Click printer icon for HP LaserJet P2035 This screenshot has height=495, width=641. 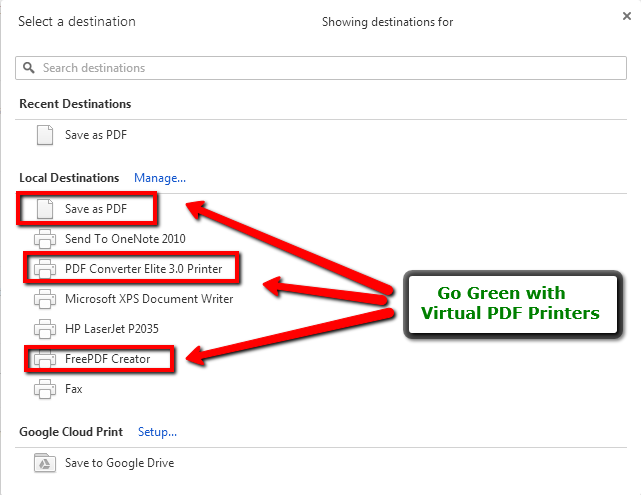[45, 329]
